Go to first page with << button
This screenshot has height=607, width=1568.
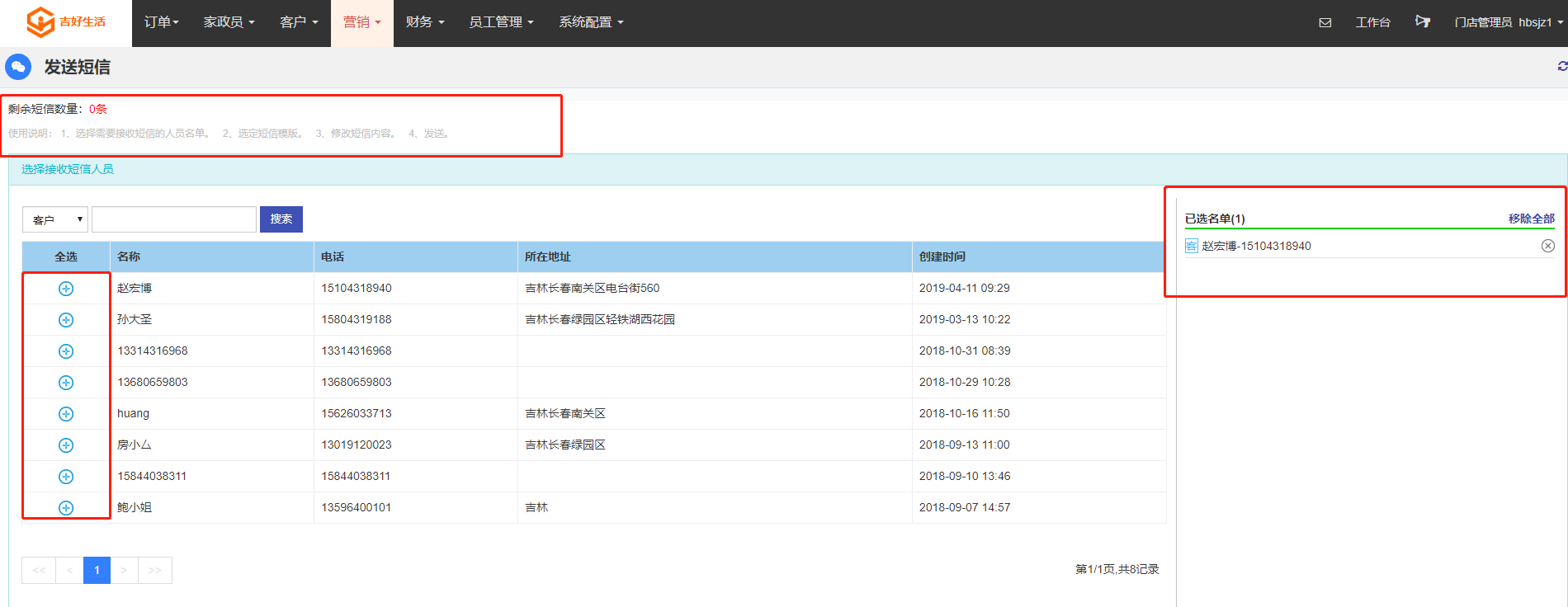(x=39, y=570)
